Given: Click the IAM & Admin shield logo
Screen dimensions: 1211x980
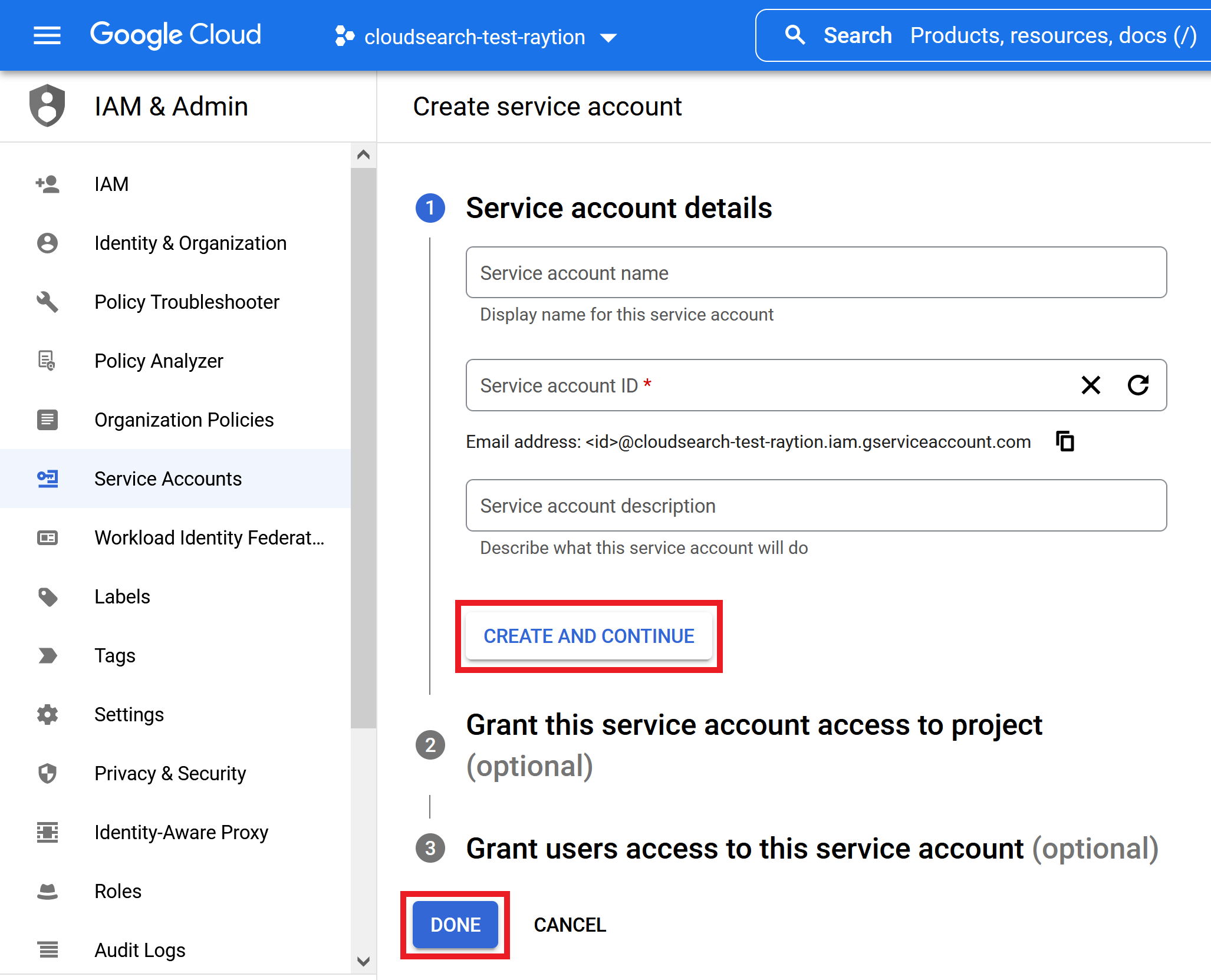Looking at the screenshot, I should (47, 106).
